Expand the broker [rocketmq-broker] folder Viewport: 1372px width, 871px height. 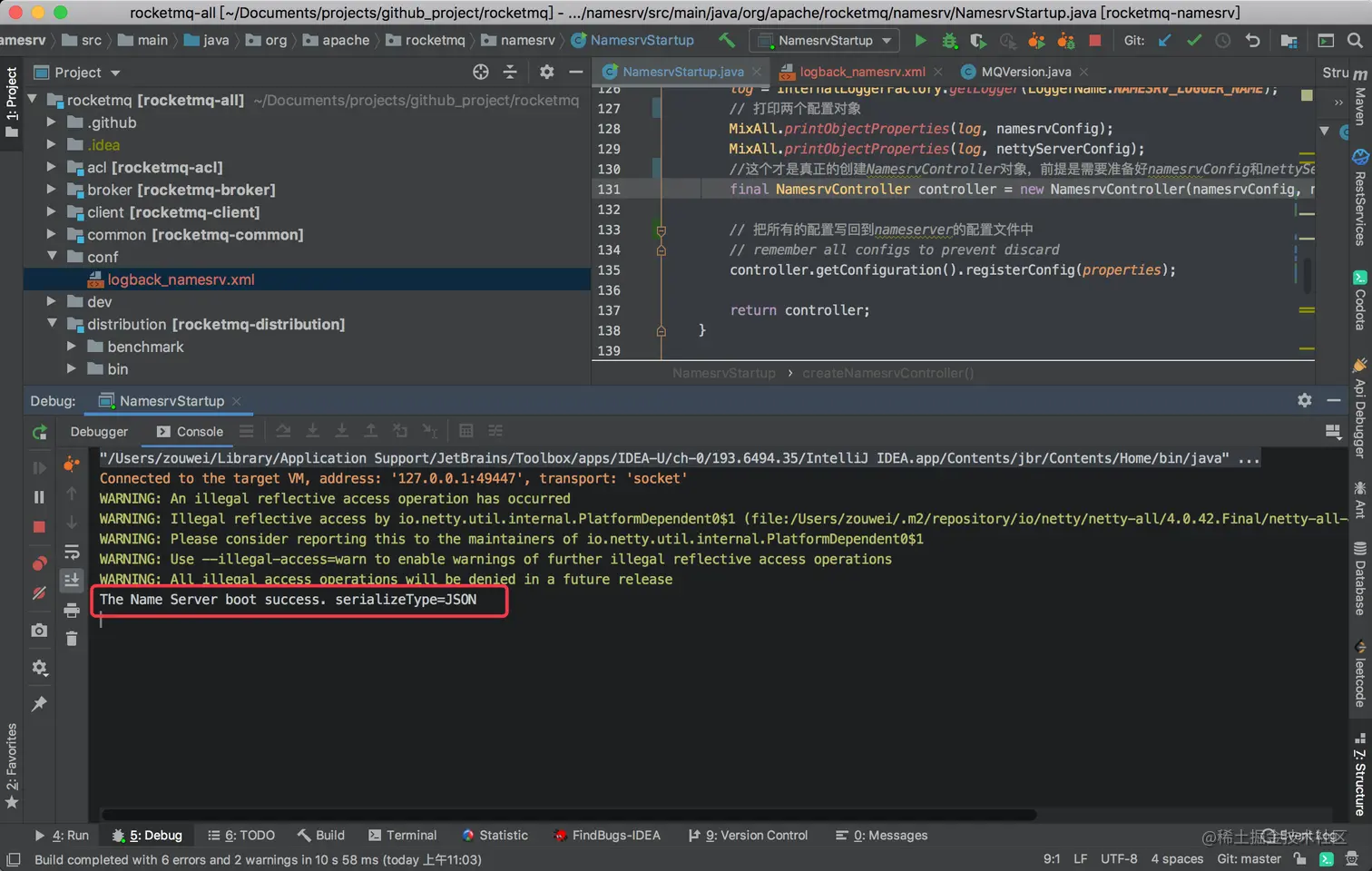(x=52, y=190)
